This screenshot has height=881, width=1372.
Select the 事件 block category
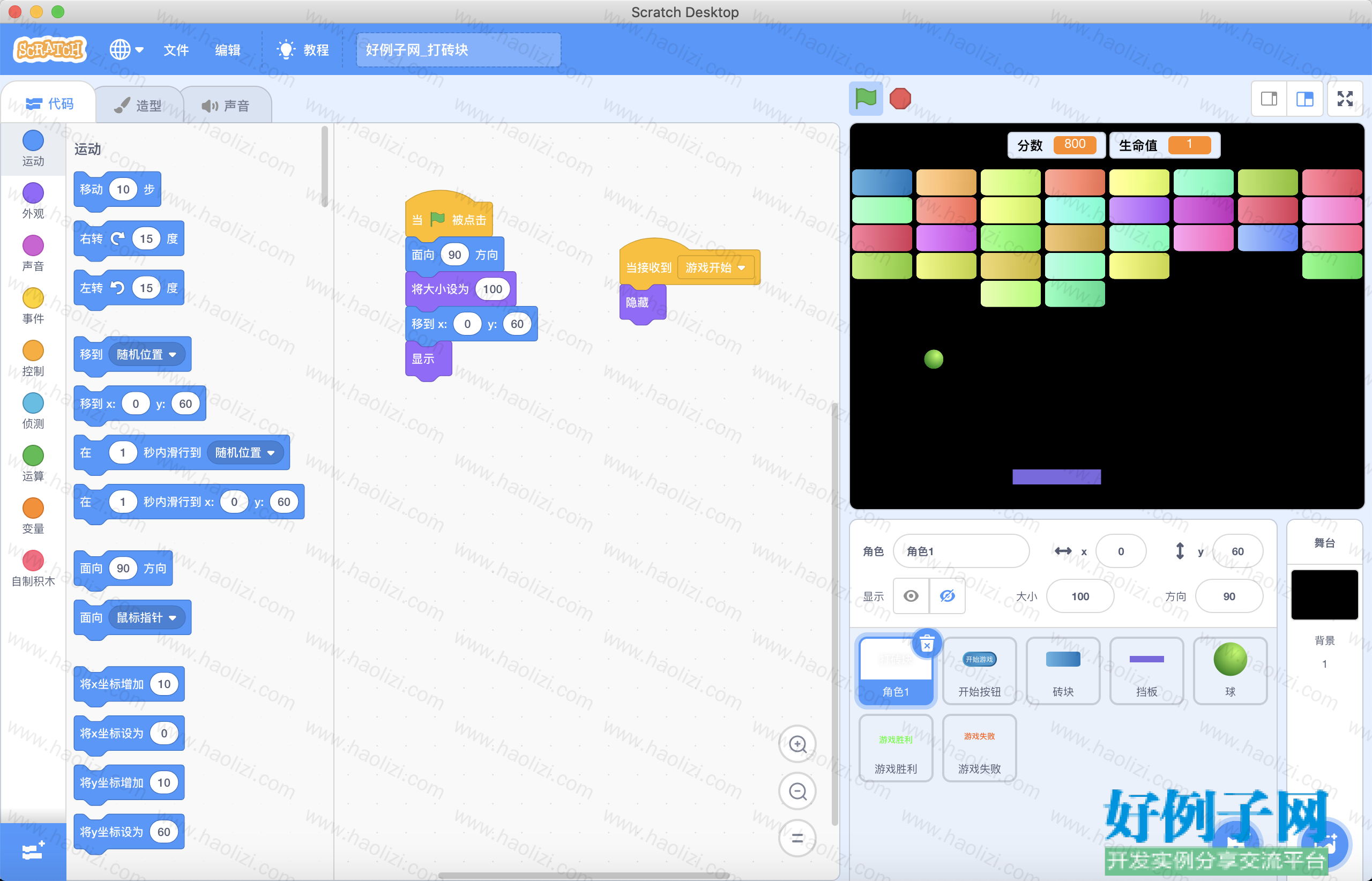tap(33, 307)
